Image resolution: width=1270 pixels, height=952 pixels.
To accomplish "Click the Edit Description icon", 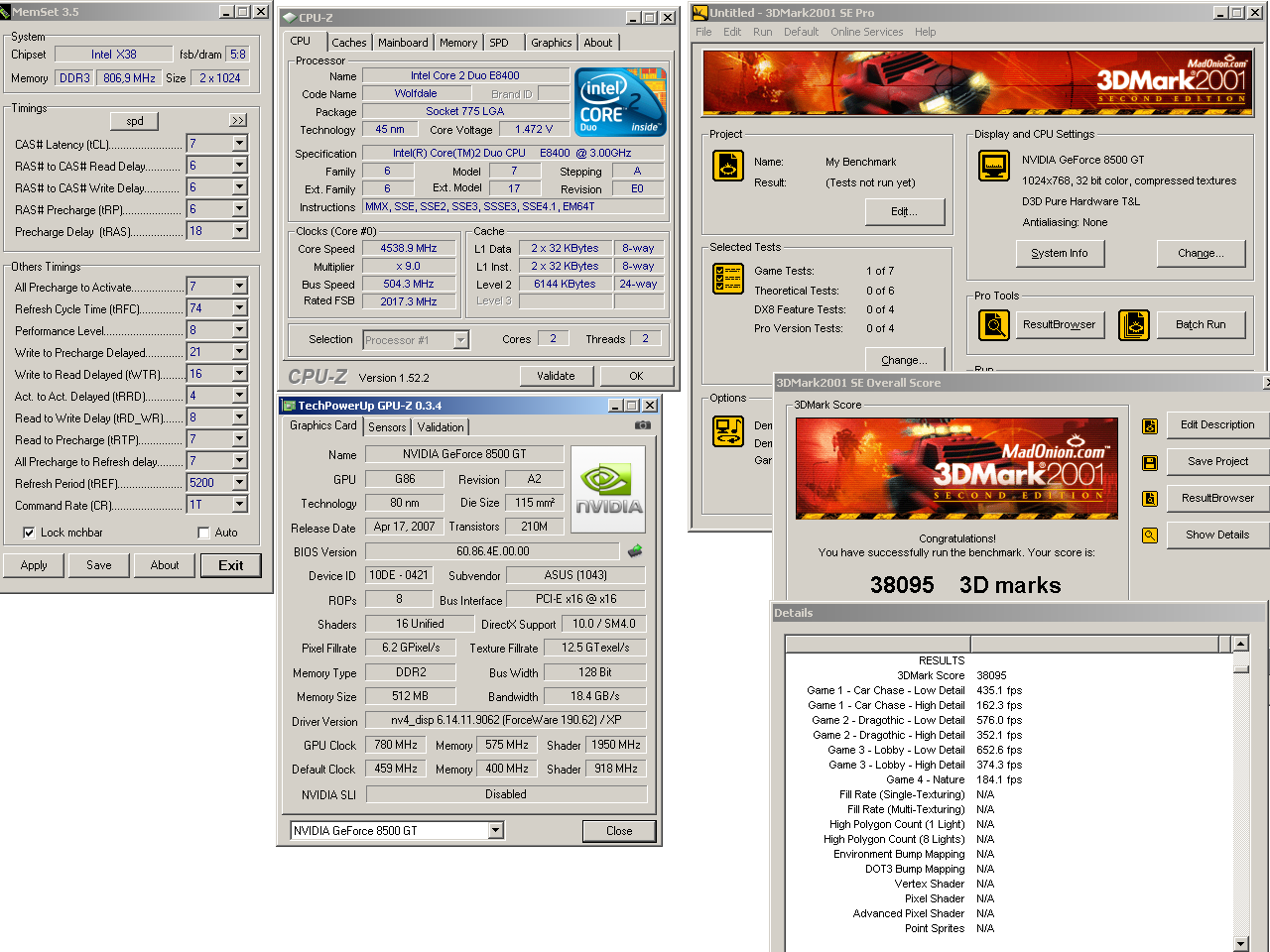I will point(1150,426).
